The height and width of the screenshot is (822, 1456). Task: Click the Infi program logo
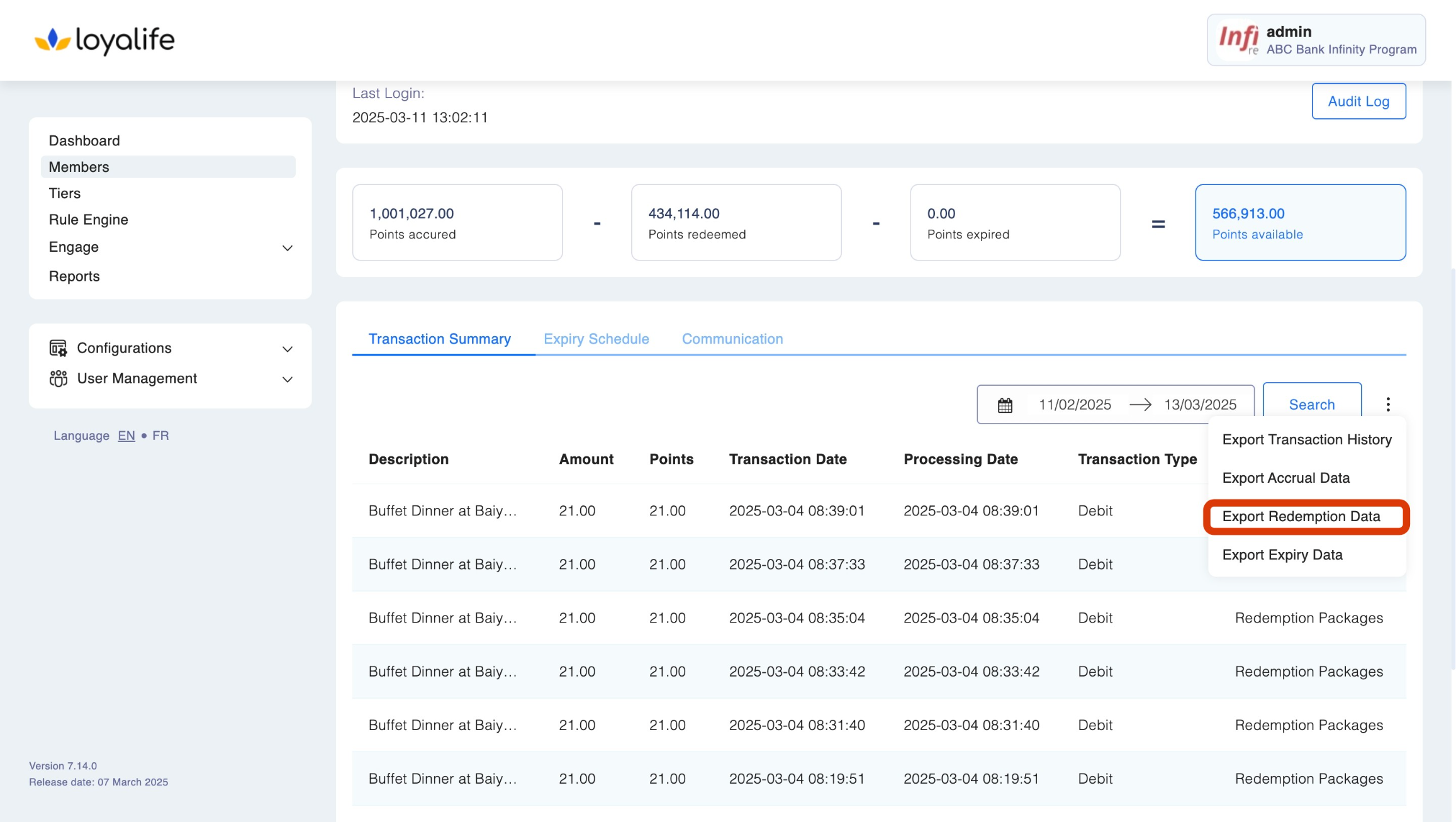tap(1238, 40)
